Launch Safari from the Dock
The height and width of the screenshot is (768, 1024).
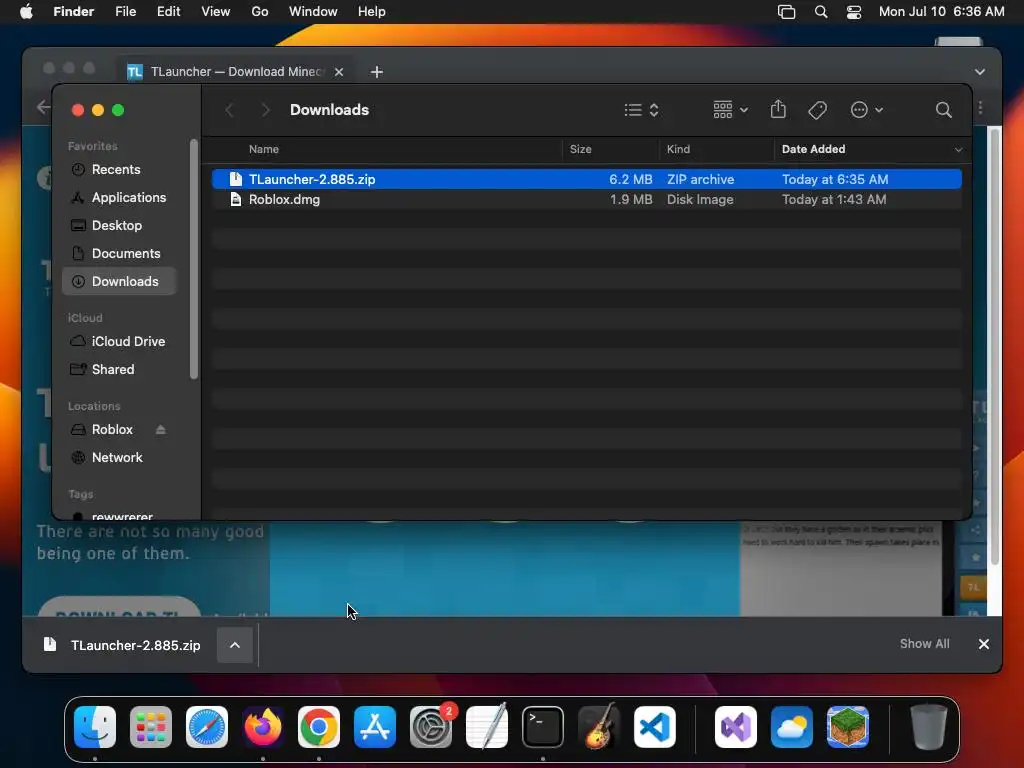click(x=207, y=727)
